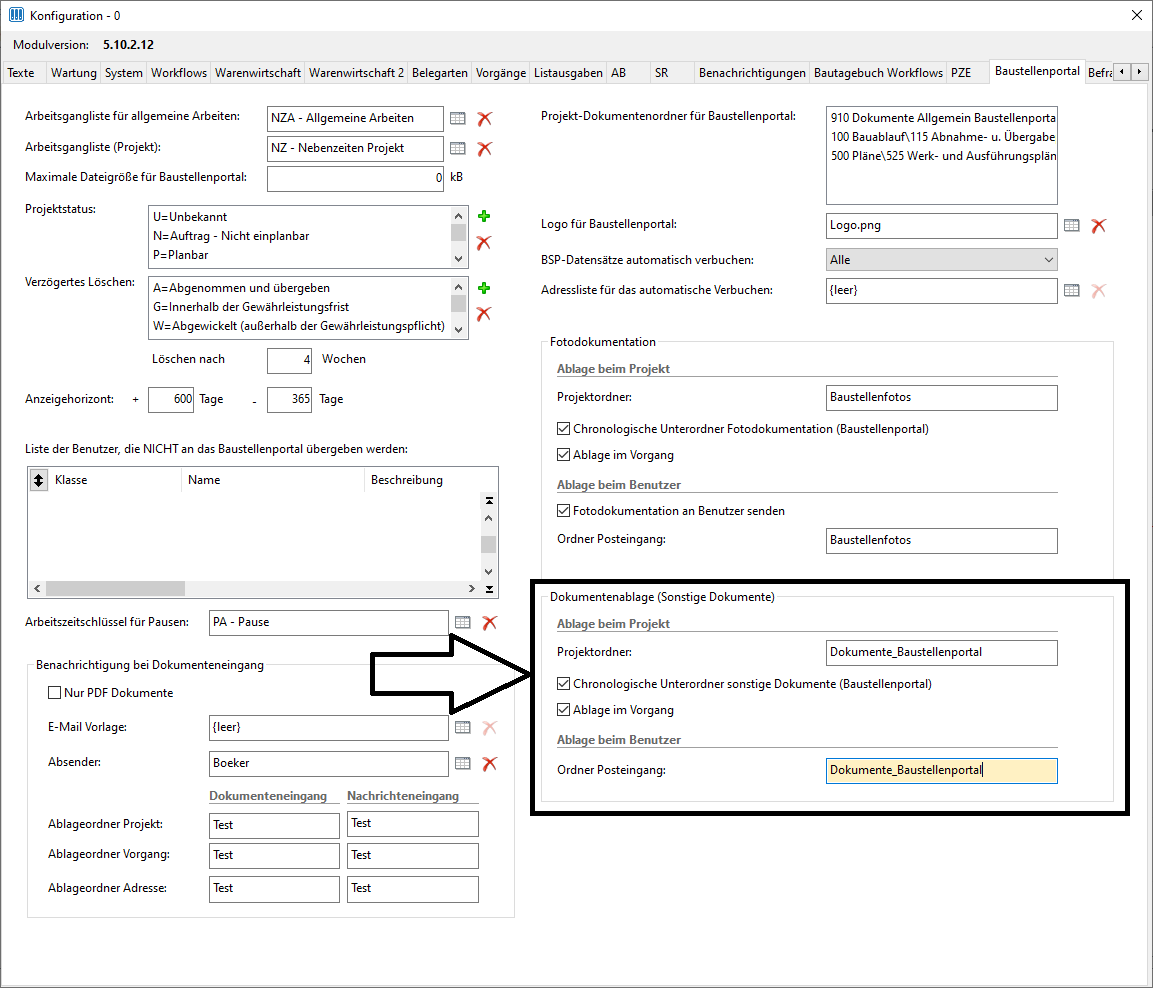Click the sort icon beside Klasse column

(x=39, y=480)
